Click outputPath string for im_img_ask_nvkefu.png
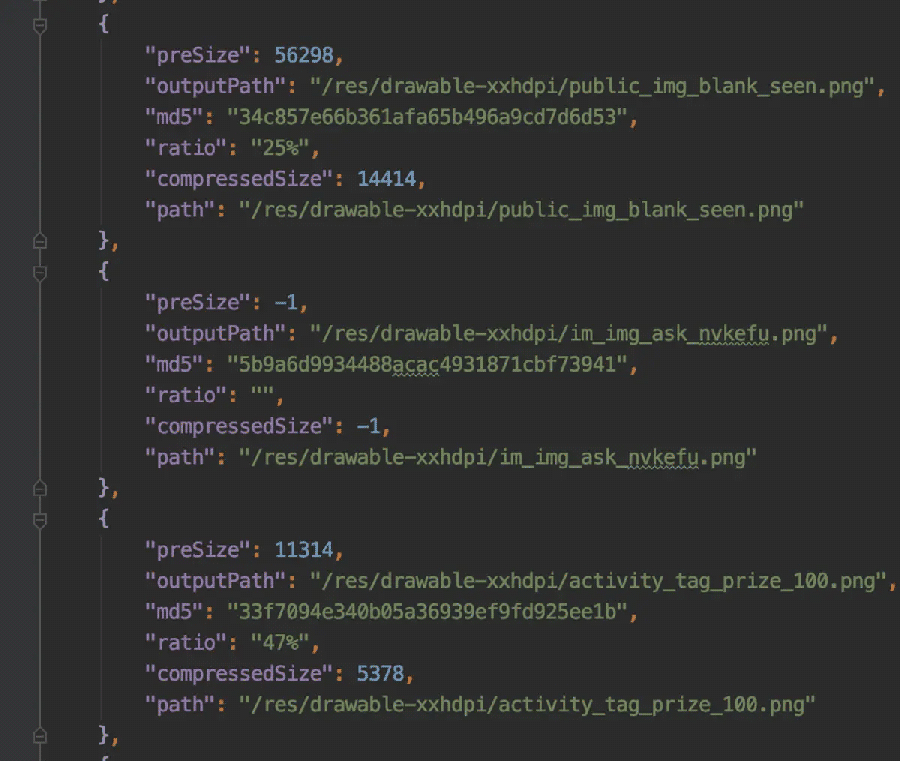Image resolution: width=900 pixels, height=761 pixels. (x=568, y=333)
